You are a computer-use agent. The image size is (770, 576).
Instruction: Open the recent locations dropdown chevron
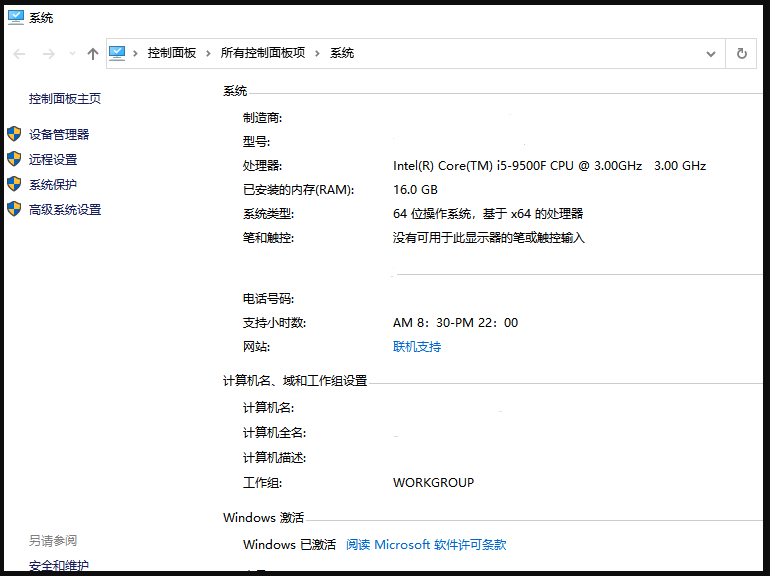tap(71, 54)
